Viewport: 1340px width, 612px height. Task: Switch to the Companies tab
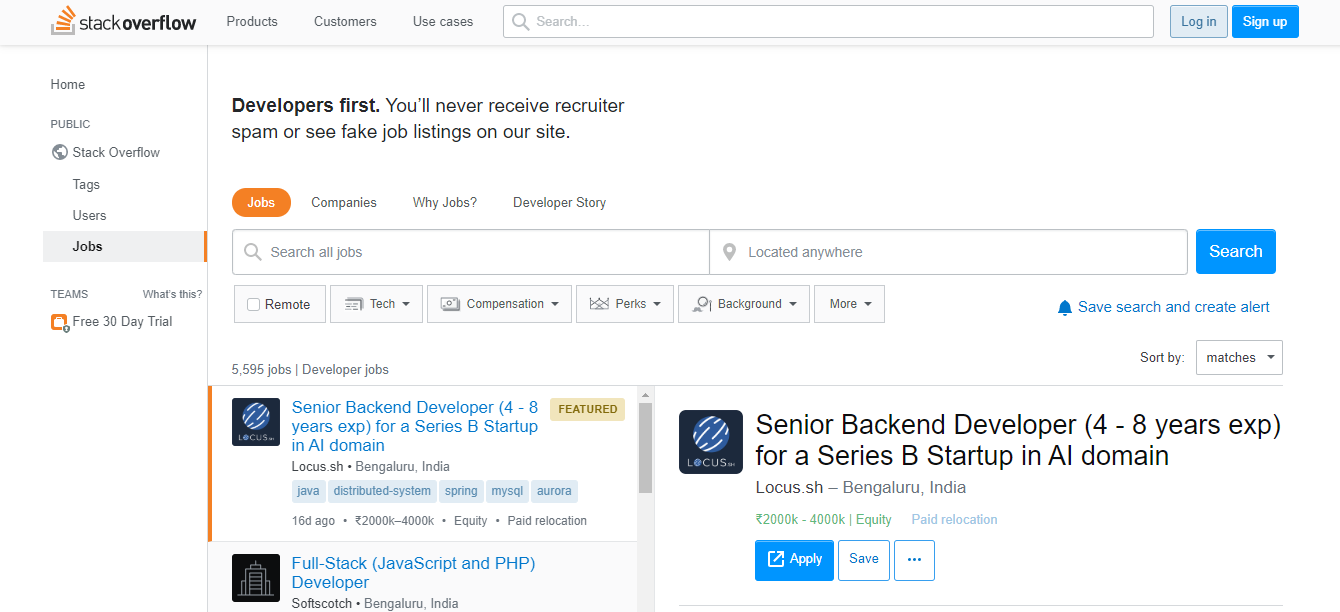tap(344, 202)
